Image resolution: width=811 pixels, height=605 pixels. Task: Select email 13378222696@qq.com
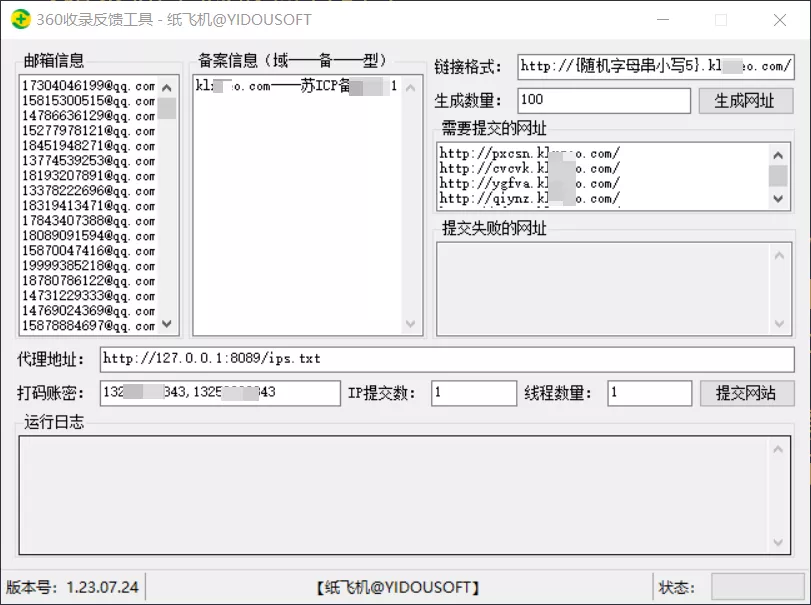tap(88, 191)
